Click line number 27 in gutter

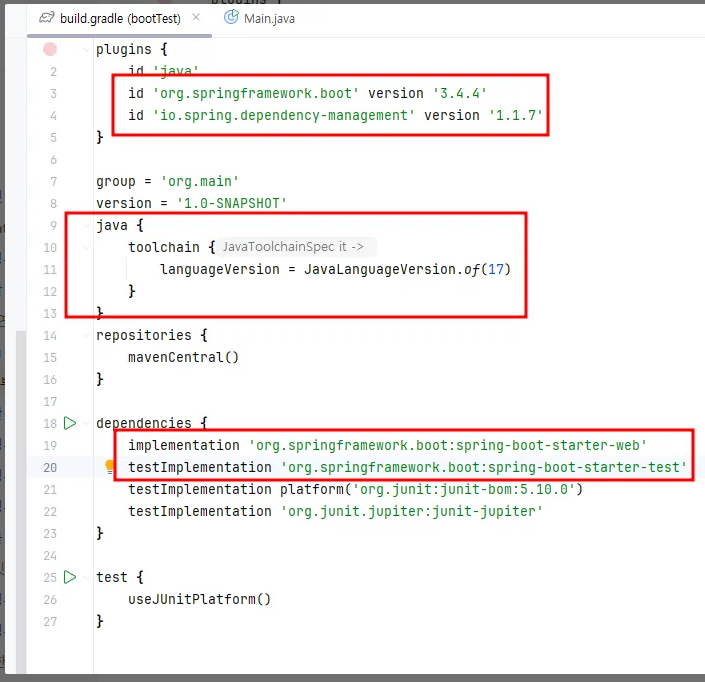coord(50,622)
